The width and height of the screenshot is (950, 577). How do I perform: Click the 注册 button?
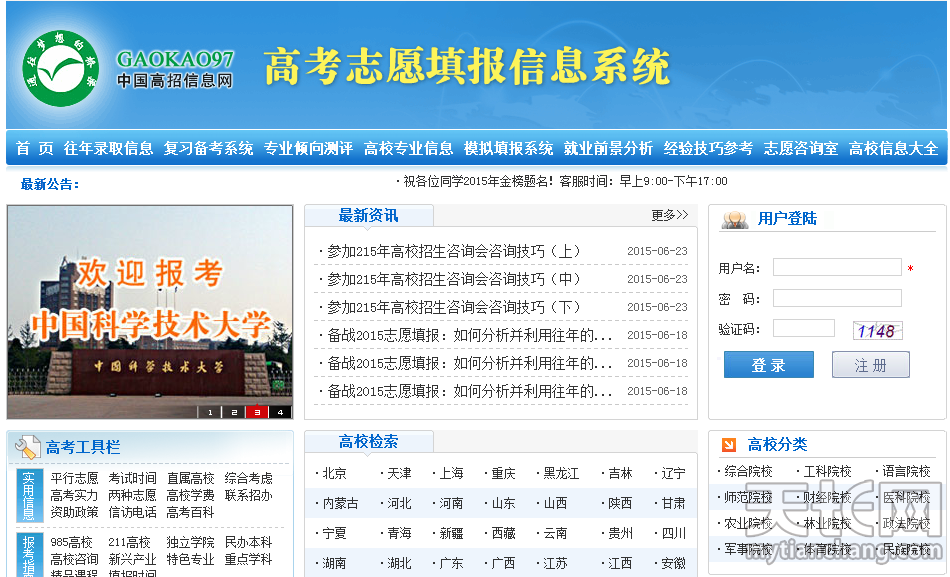coord(871,365)
